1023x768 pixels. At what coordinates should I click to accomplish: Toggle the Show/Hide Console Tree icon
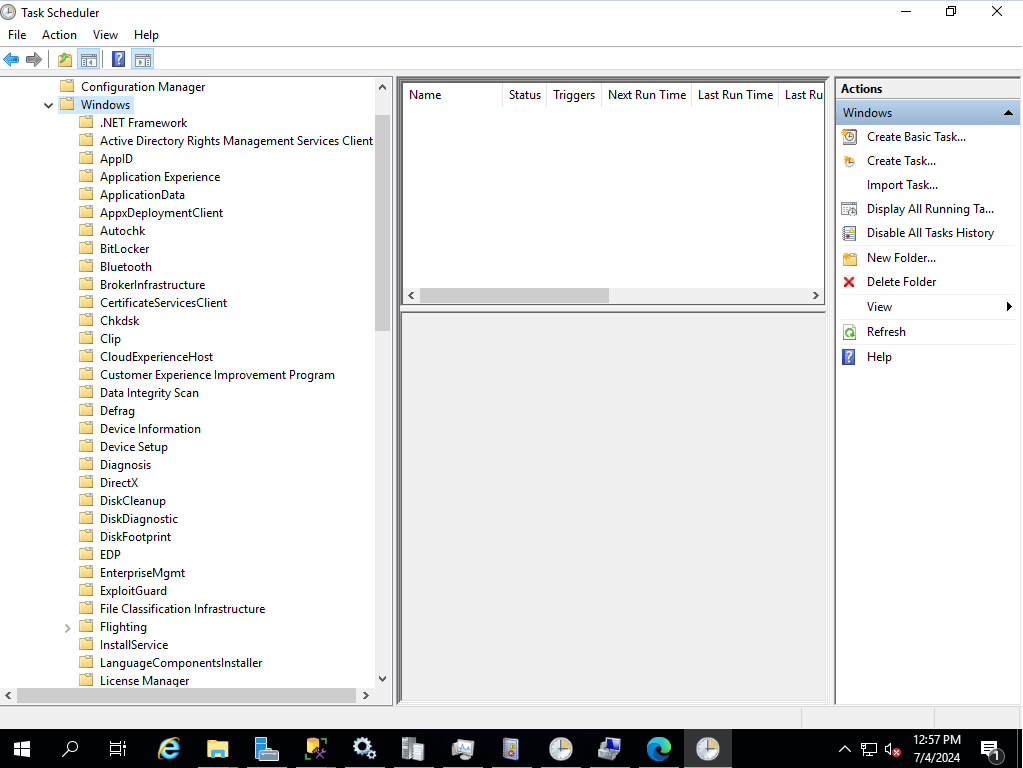coord(89,60)
